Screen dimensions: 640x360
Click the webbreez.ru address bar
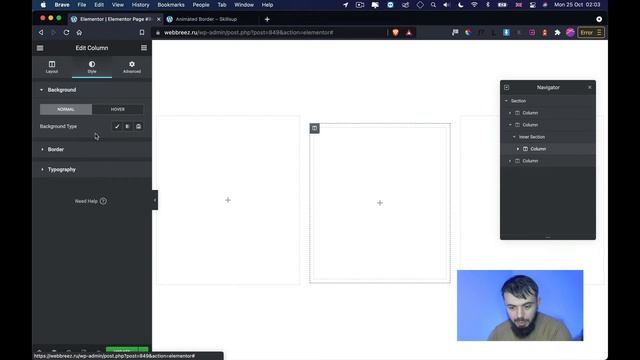tap(269, 32)
